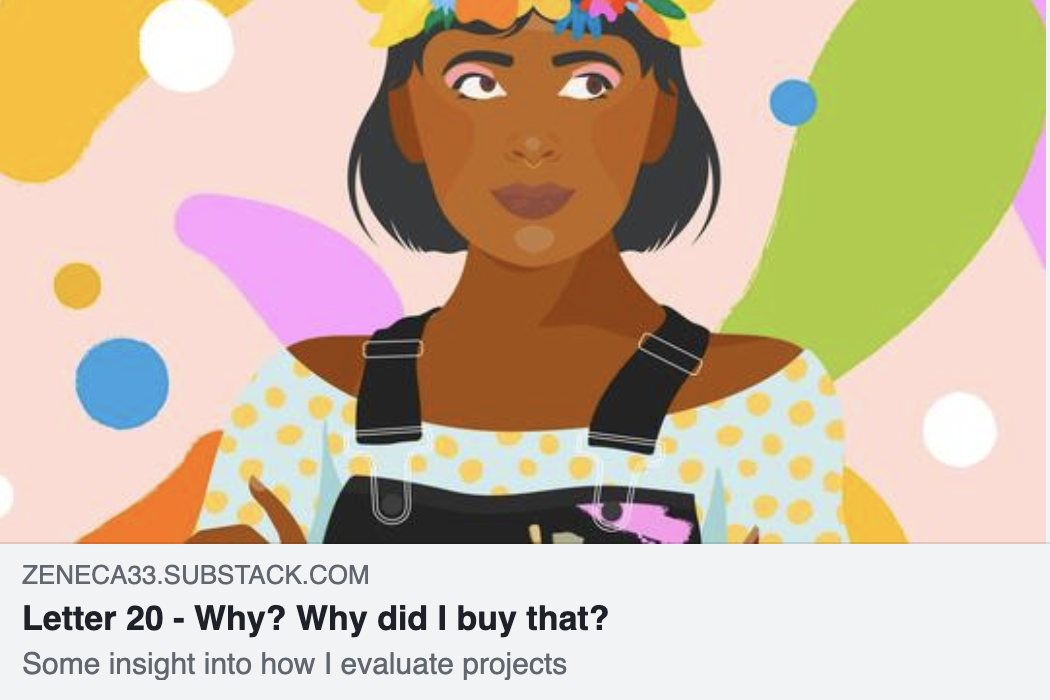Click the description about evaluating projects
1050x700 pixels.
[295, 664]
